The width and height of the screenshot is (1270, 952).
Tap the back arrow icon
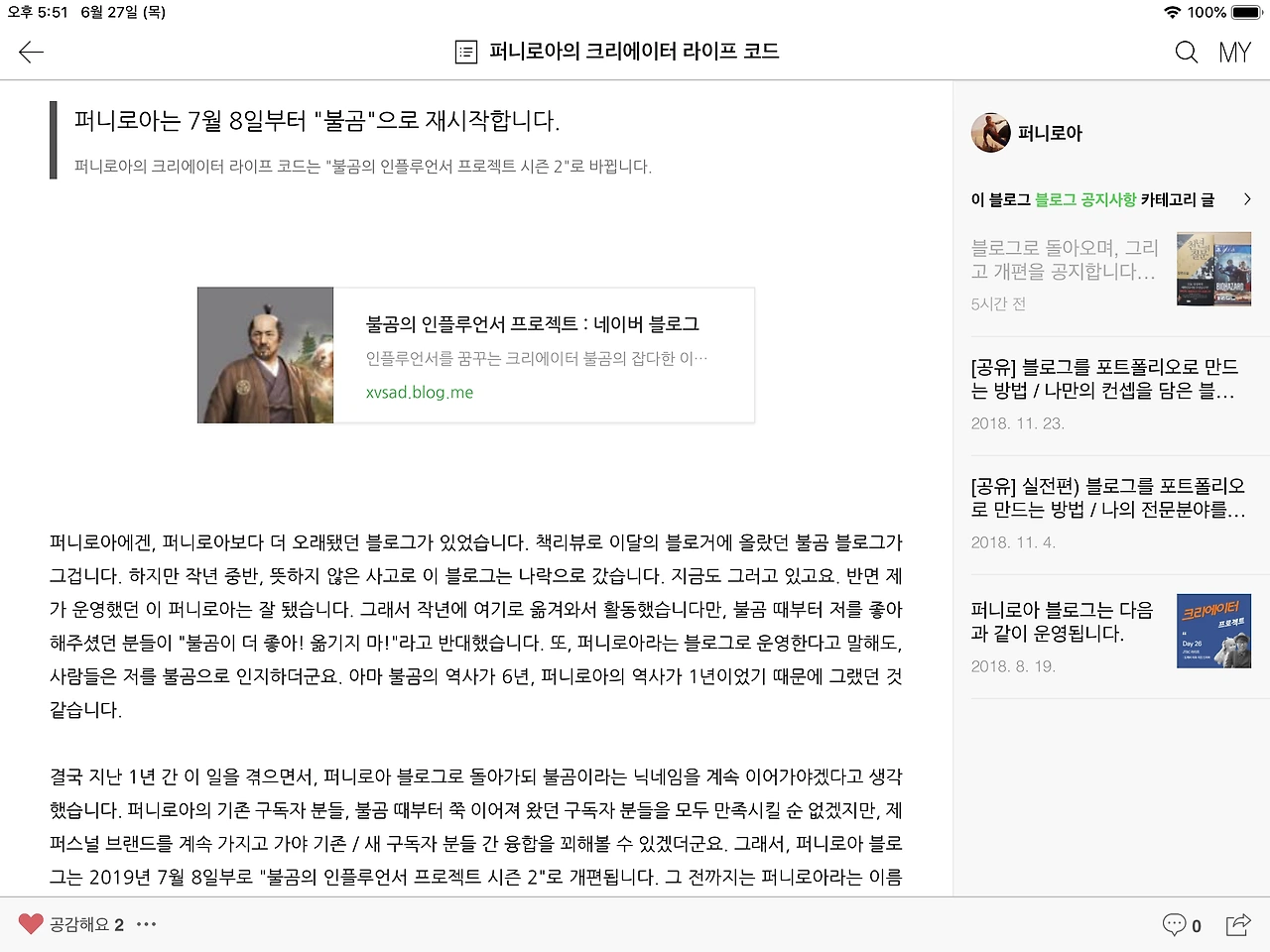click(x=31, y=52)
